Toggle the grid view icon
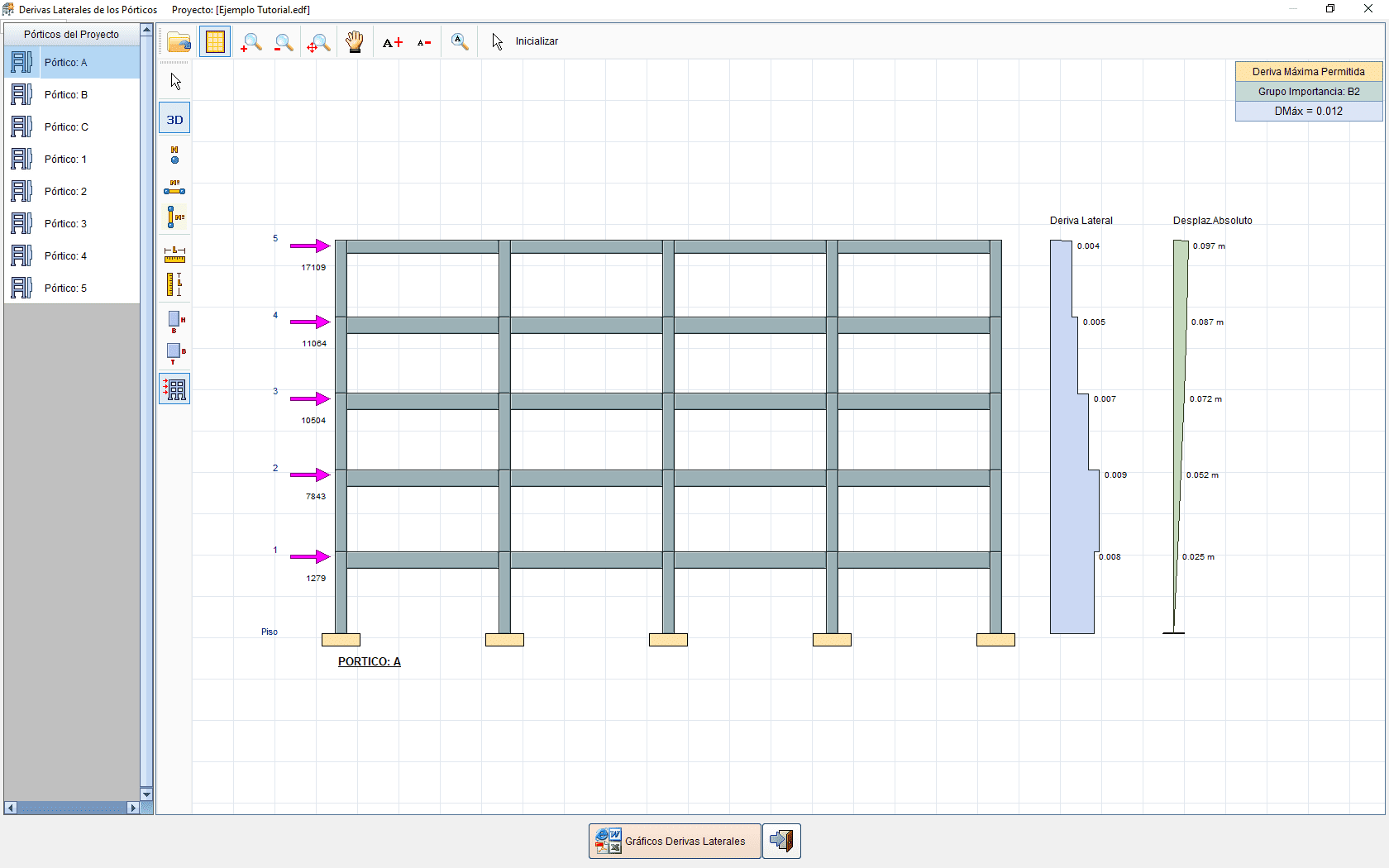The image size is (1389, 868). (214, 41)
